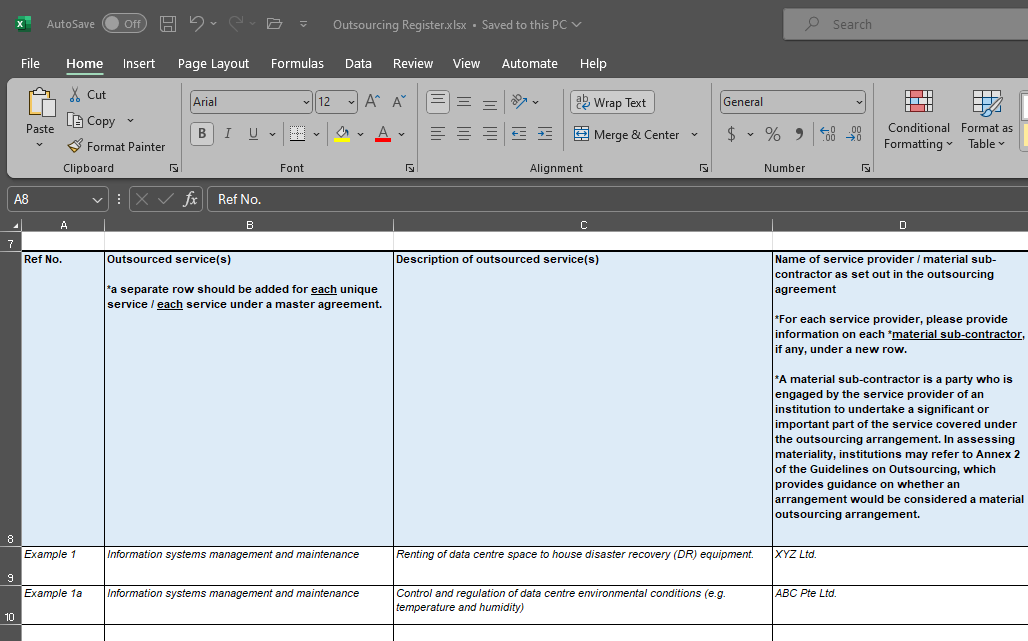Click the Insert Function fx icon
The height and width of the screenshot is (641, 1028).
[x=190, y=199]
